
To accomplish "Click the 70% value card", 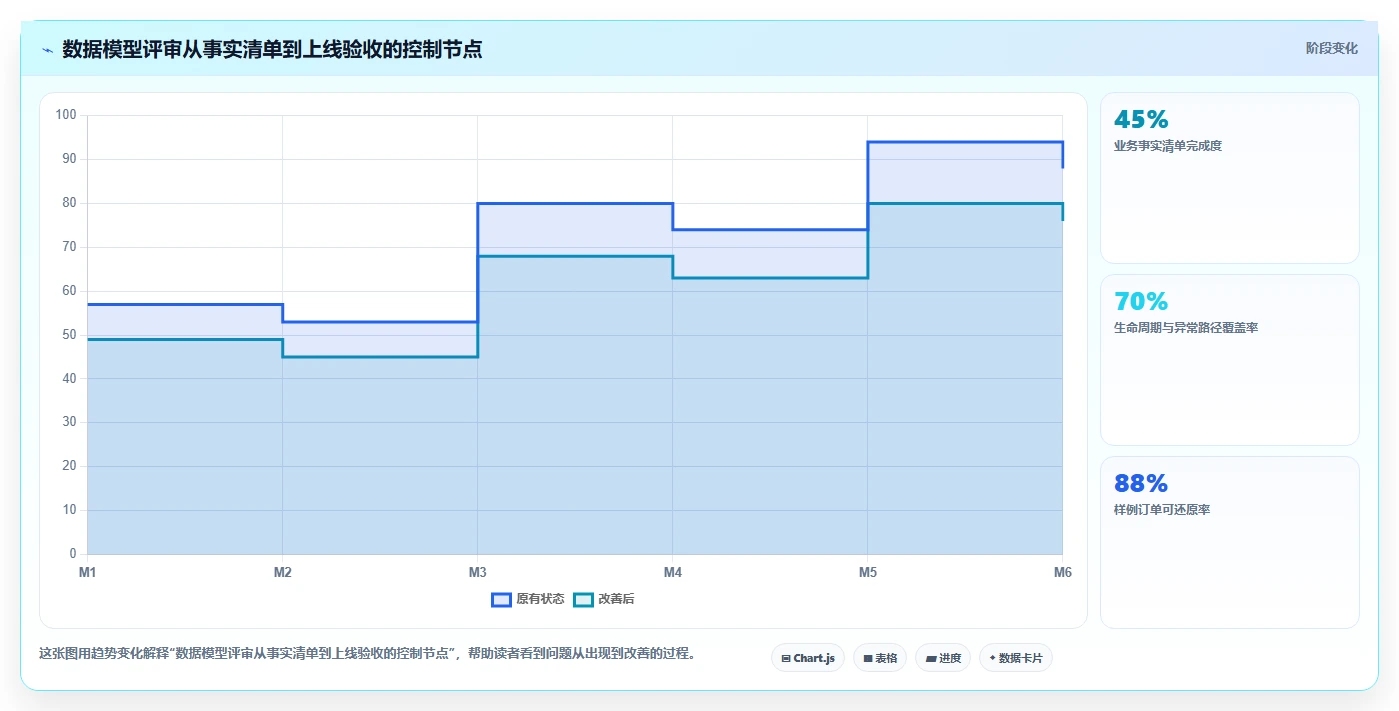I will [1229, 360].
